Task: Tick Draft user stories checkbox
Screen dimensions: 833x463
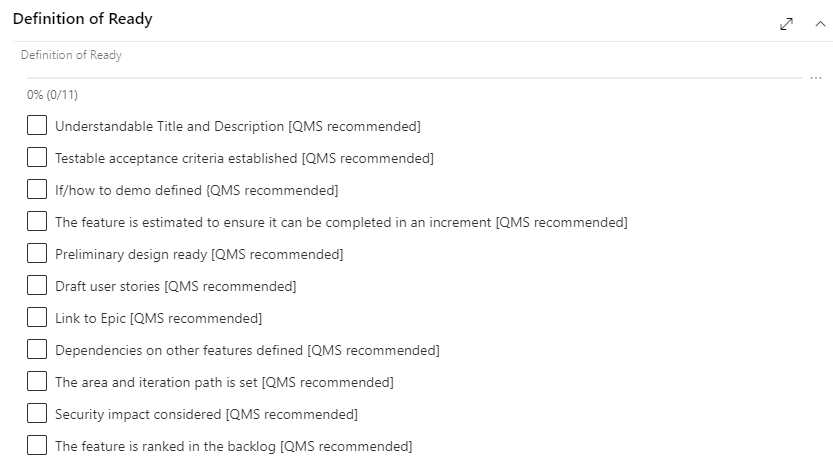Action: tap(37, 285)
